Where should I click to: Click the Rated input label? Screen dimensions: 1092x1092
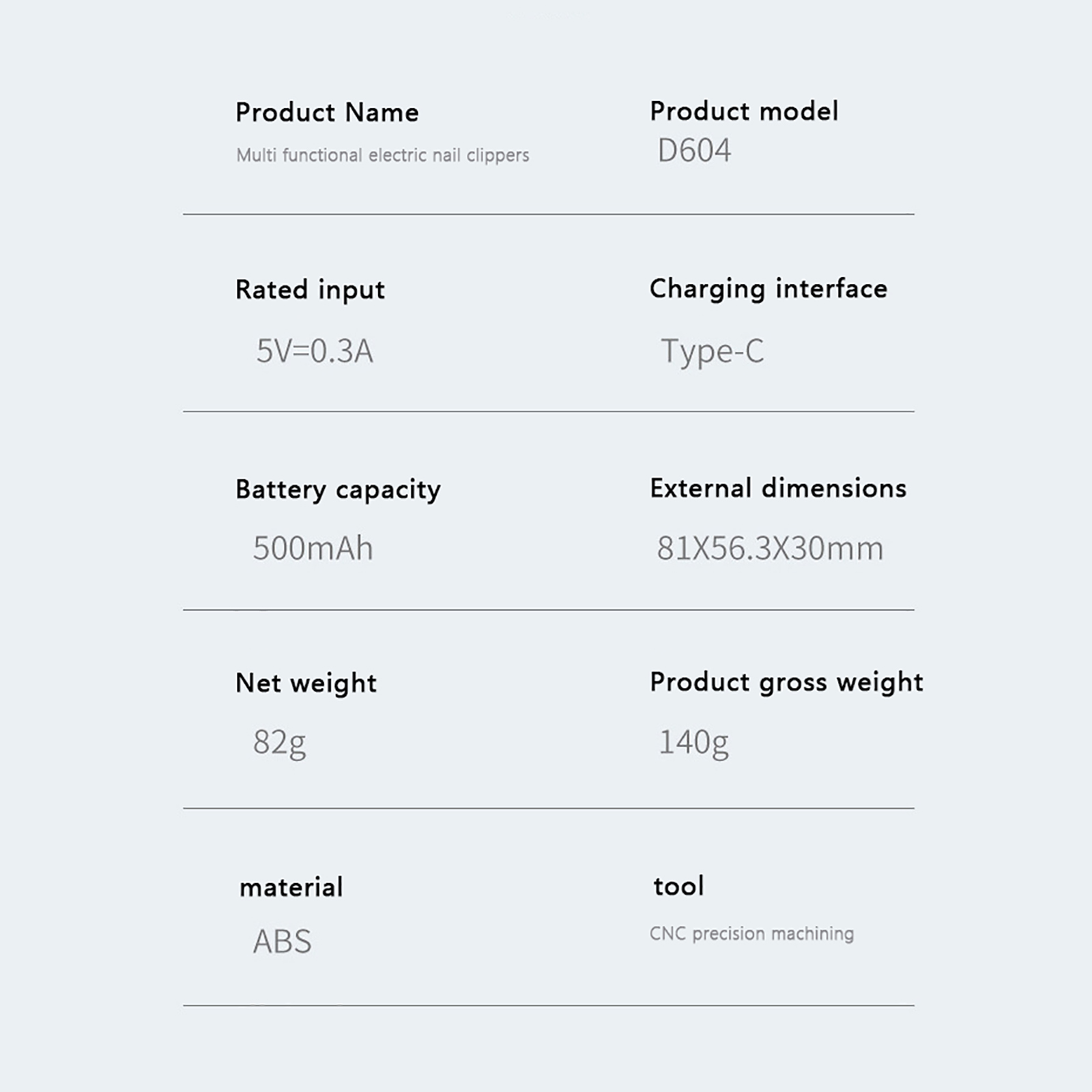(x=310, y=290)
